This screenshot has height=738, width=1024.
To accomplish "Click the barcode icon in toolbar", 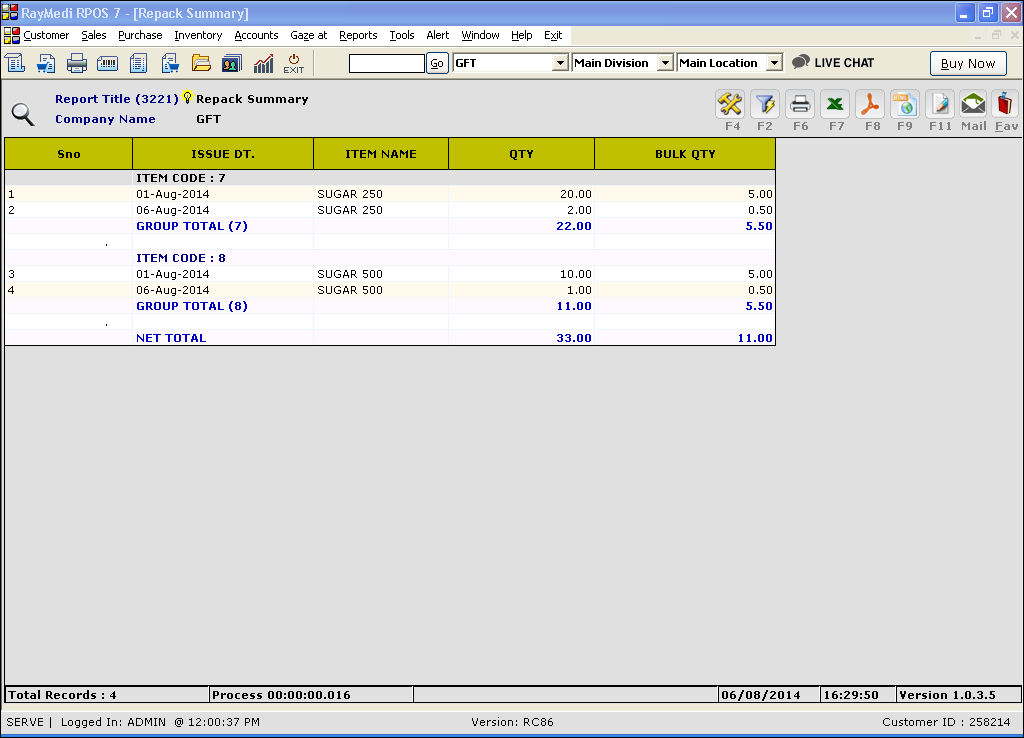I will [x=108, y=64].
